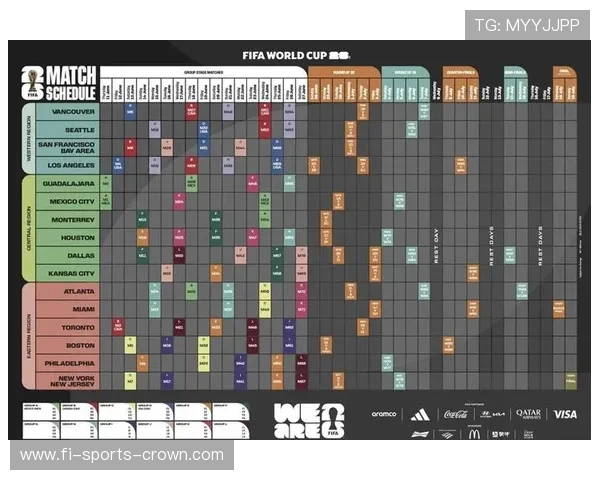Select the Semi-Finals header

coord(515,72)
